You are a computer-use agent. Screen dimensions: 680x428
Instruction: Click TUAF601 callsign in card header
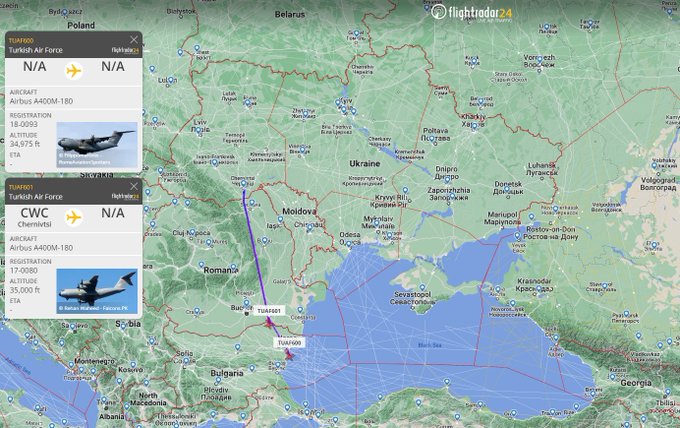[x=21, y=187]
